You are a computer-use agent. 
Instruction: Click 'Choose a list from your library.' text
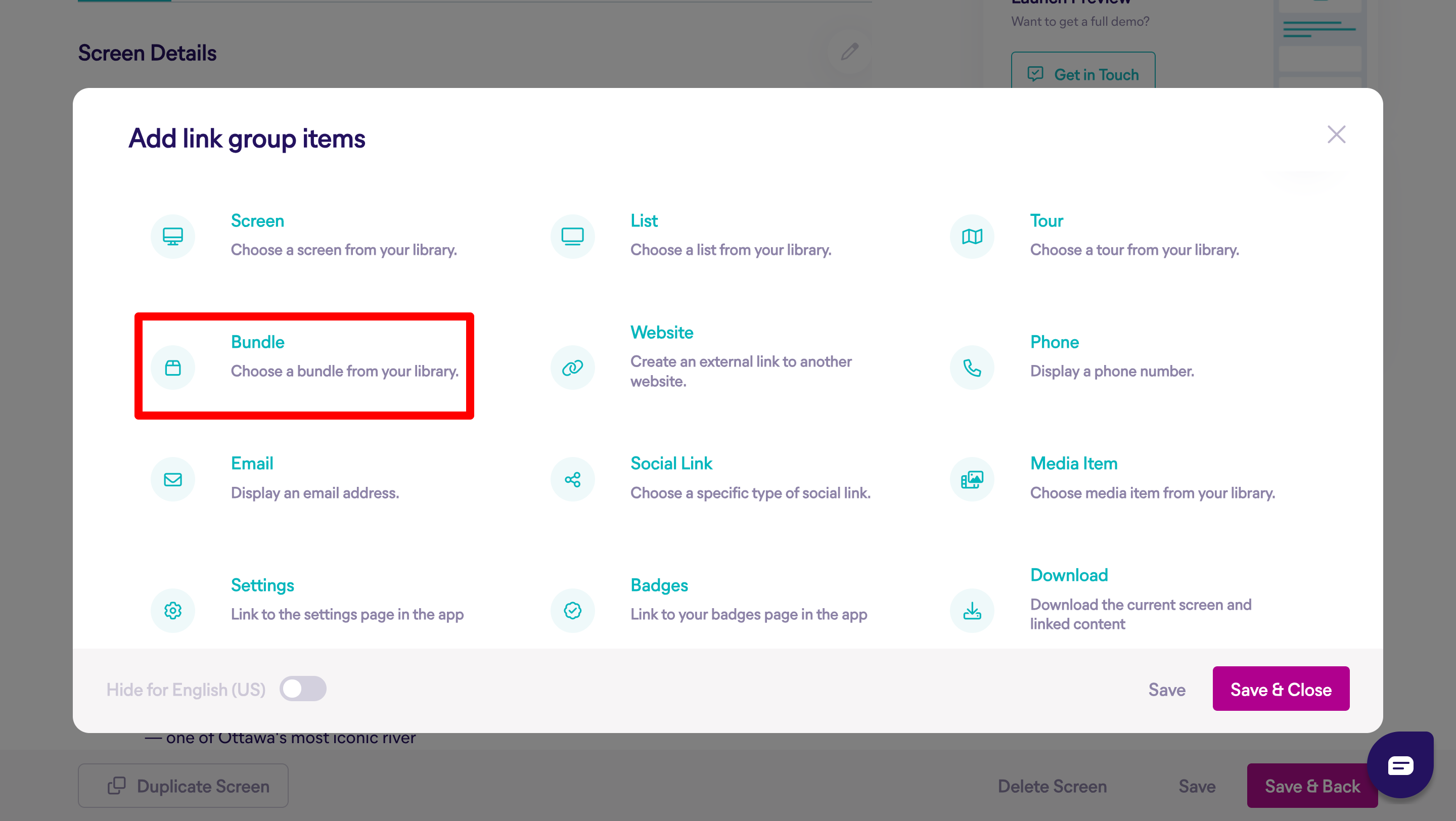click(x=730, y=250)
